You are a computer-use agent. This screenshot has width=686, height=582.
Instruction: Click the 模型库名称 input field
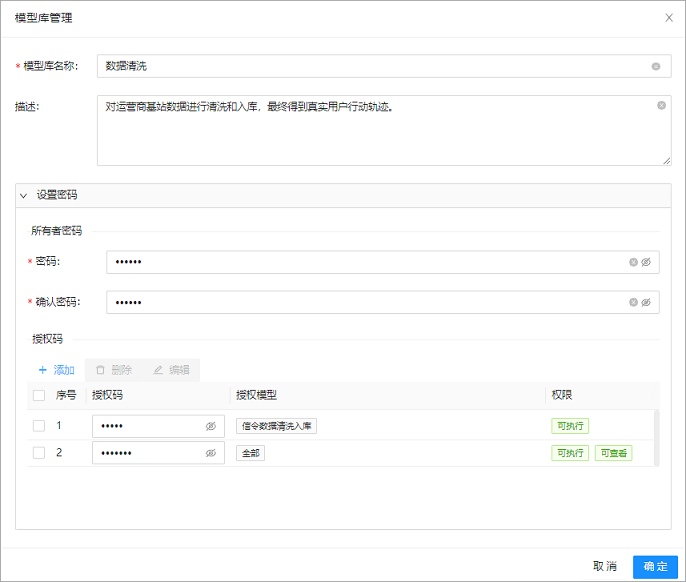(384, 66)
